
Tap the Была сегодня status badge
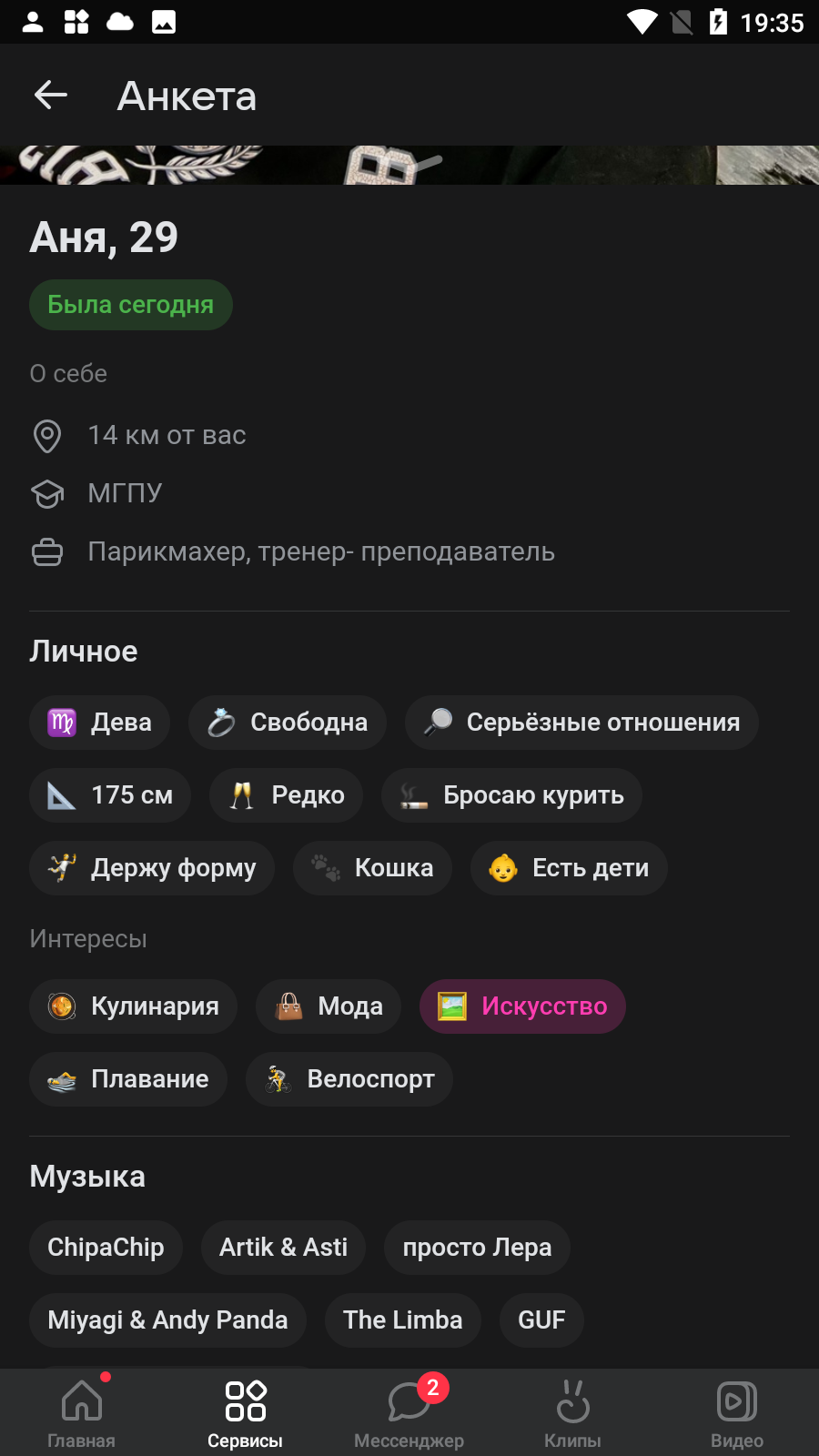click(131, 305)
